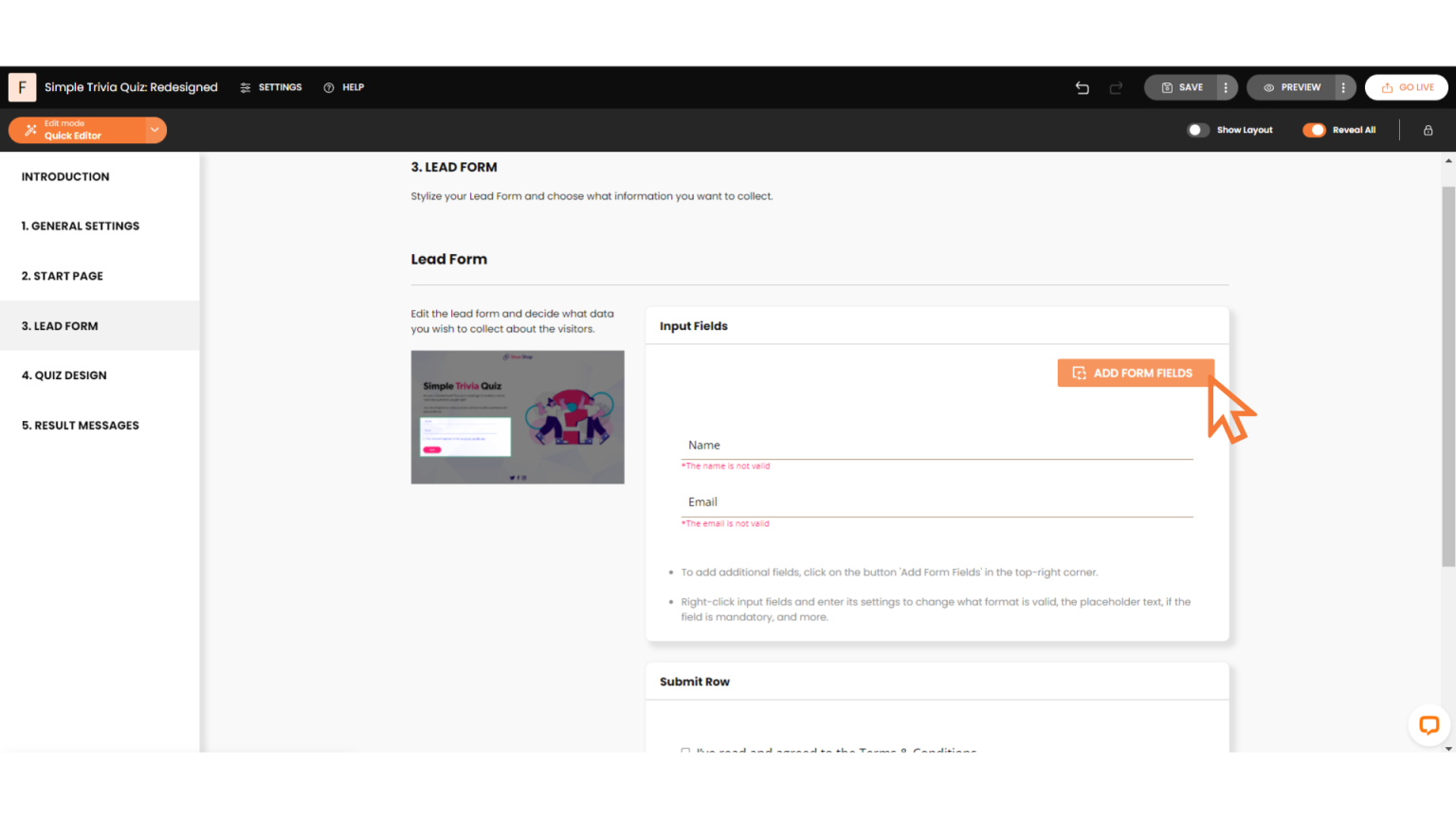The width and height of the screenshot is (1456, 819).
Task: Click the undo arrow icon
Action: click(x=1083, y=87)
